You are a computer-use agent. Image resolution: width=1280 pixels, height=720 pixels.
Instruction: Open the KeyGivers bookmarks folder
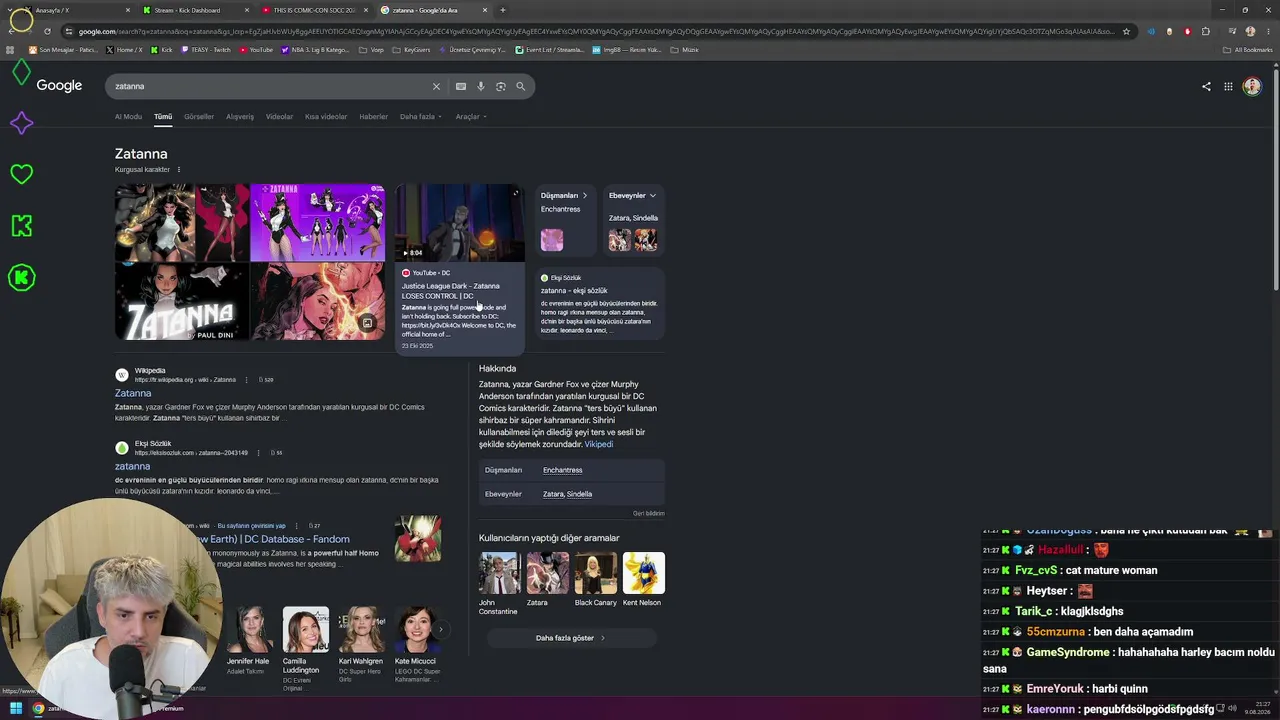[410, 49]
